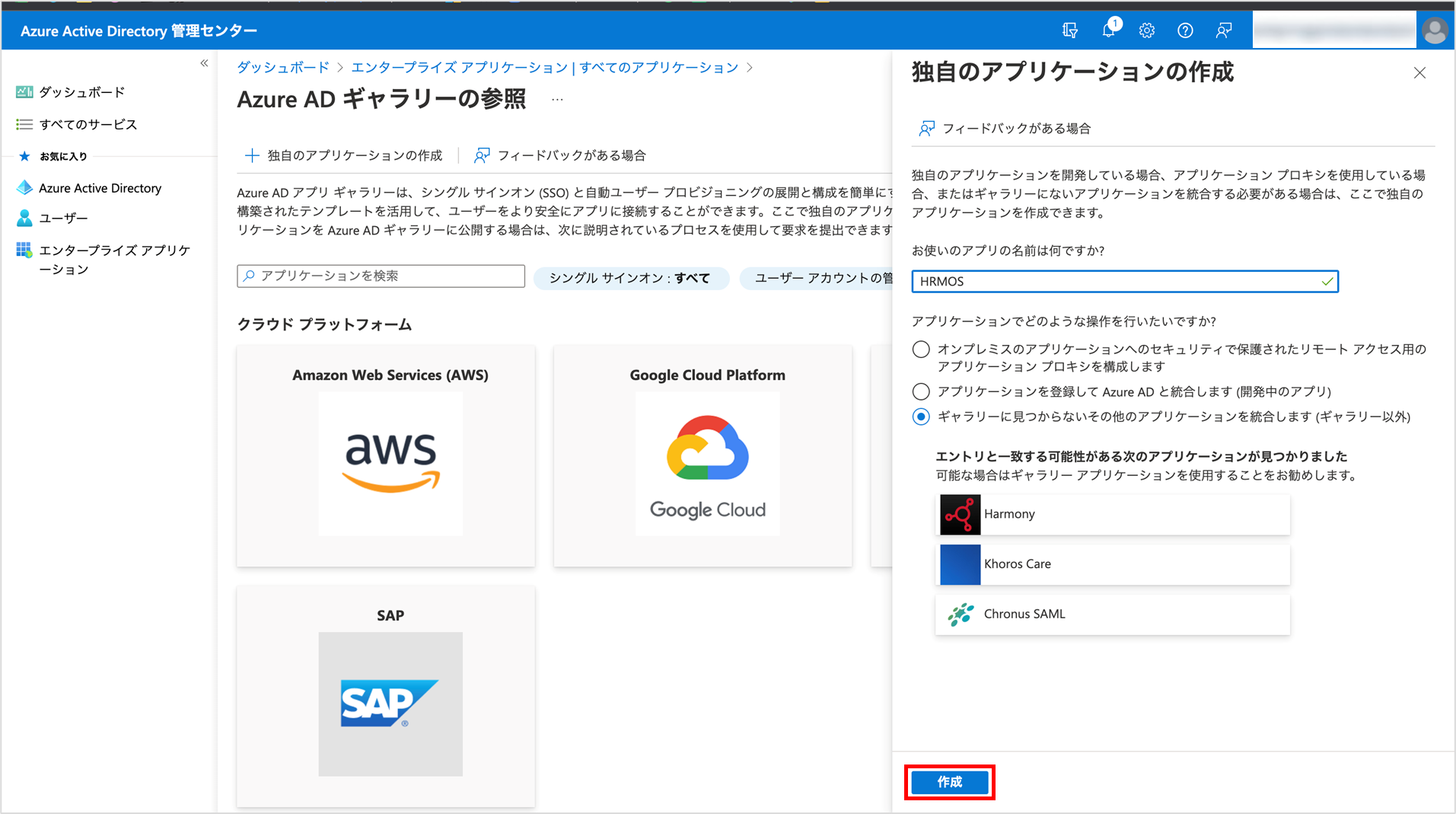This screenshot has width=1456, height=814.
Task: Select non-gallery (ギャラリー以外) radio option
Action: click(921, 417)
